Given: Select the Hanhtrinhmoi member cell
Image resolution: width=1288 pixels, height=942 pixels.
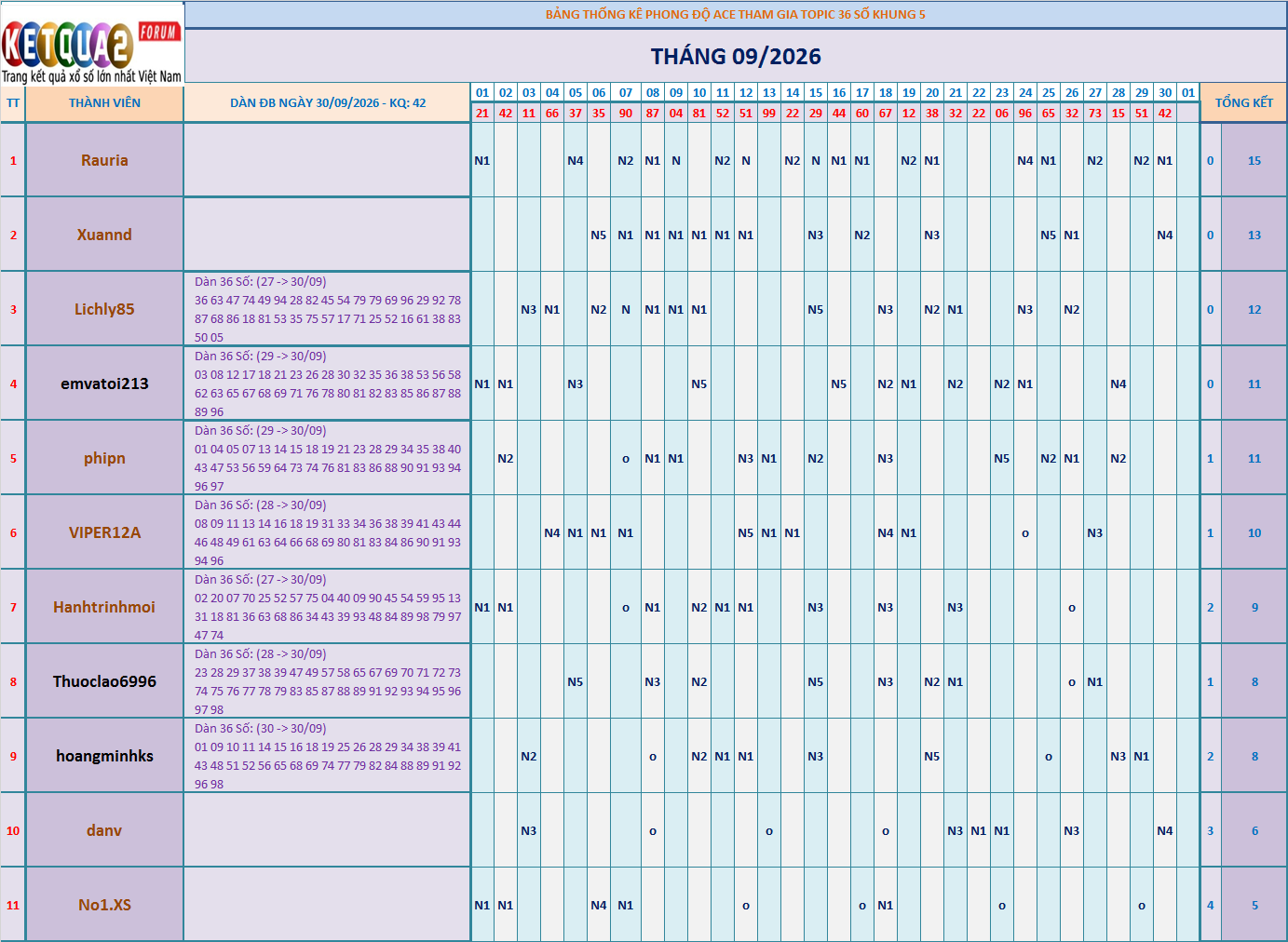Looking at the screenshot, I should click(x=104, y=607).
